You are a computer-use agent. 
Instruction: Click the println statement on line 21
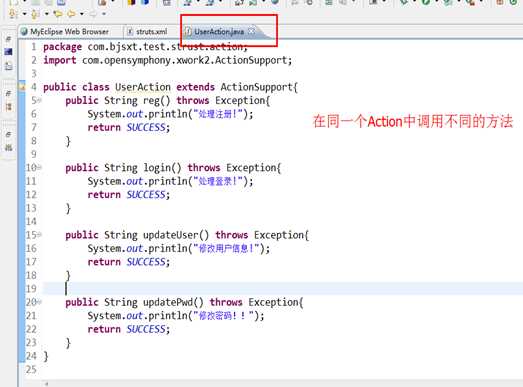click(x=176, y=316)
